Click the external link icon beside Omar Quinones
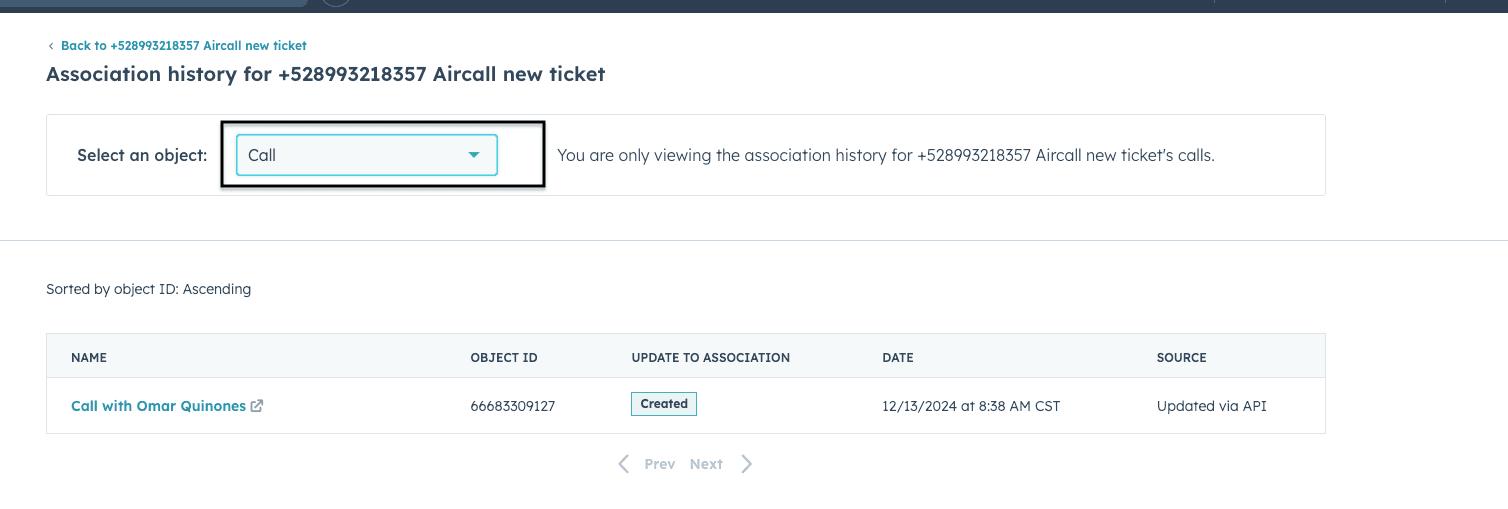This screenshot has width=1508, height=509. (257, 406)
